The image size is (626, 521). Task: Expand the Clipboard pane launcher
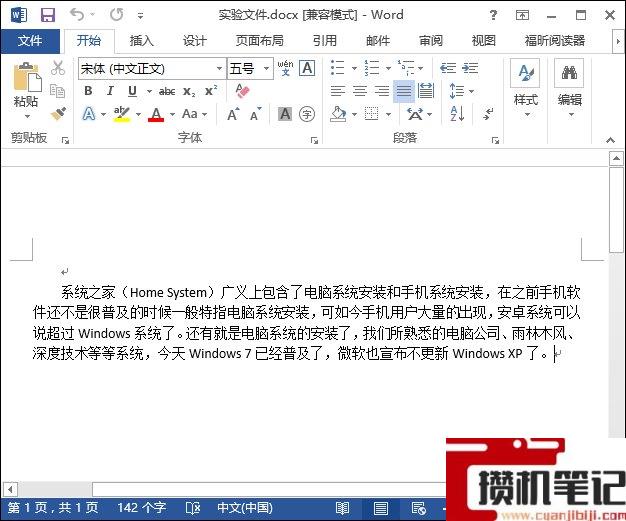[x=65, y=141]
